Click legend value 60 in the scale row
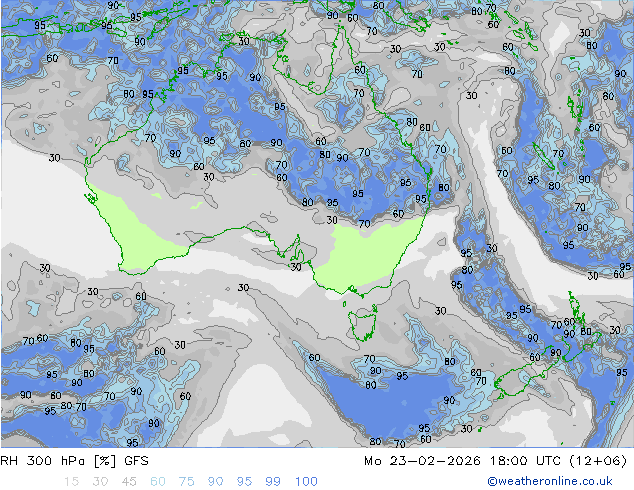 158,482
